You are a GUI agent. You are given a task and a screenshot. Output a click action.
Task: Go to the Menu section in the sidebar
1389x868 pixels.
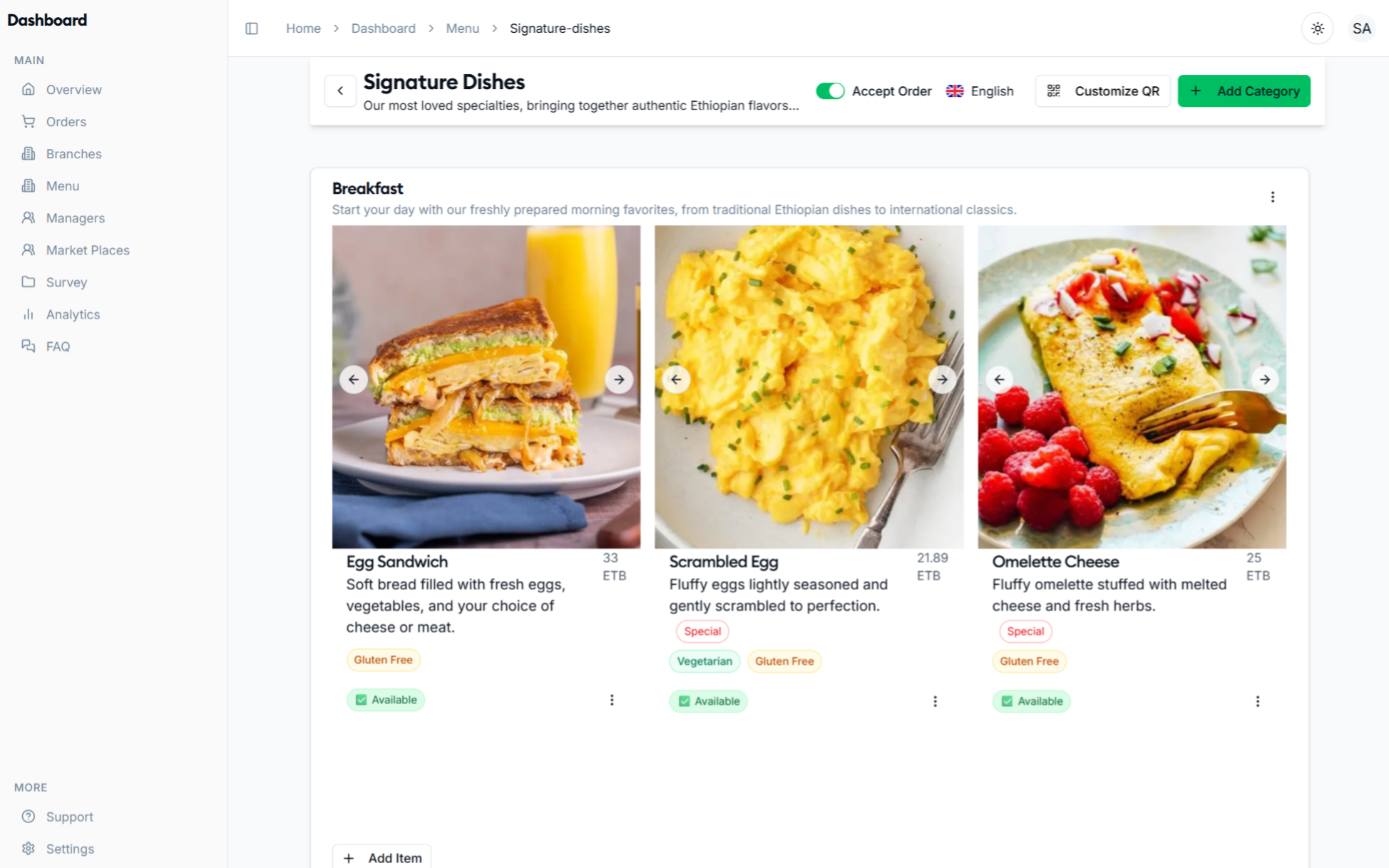coord(63,185)
